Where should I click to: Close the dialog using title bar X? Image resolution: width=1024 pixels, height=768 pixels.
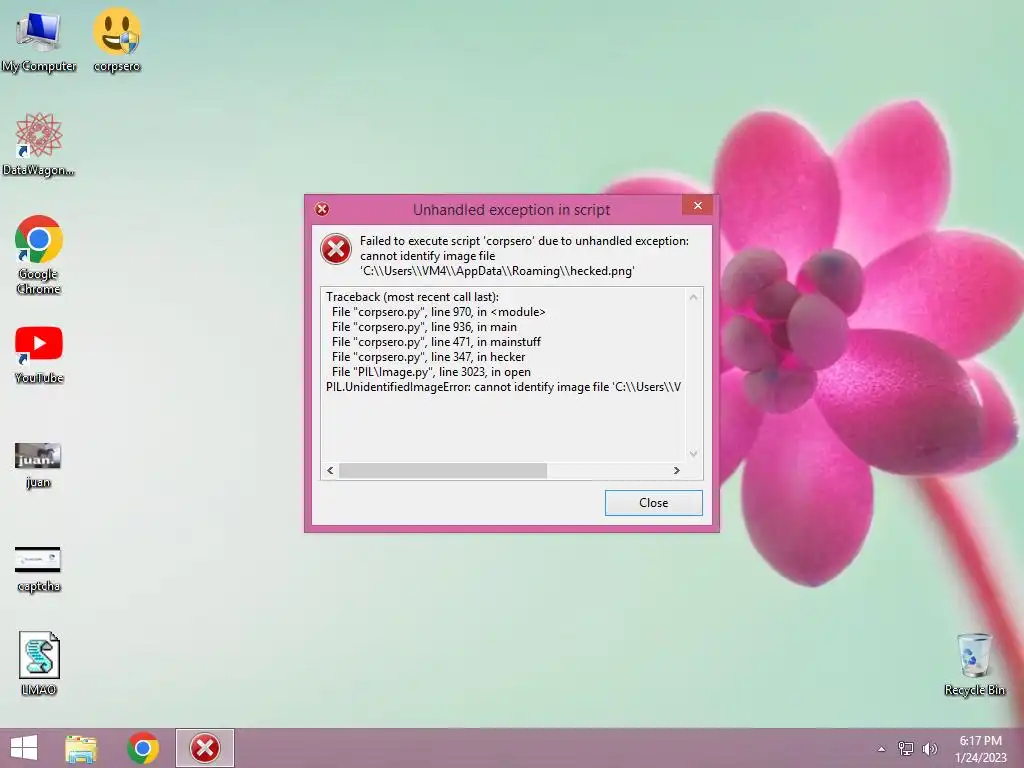(x=697, y=206)
